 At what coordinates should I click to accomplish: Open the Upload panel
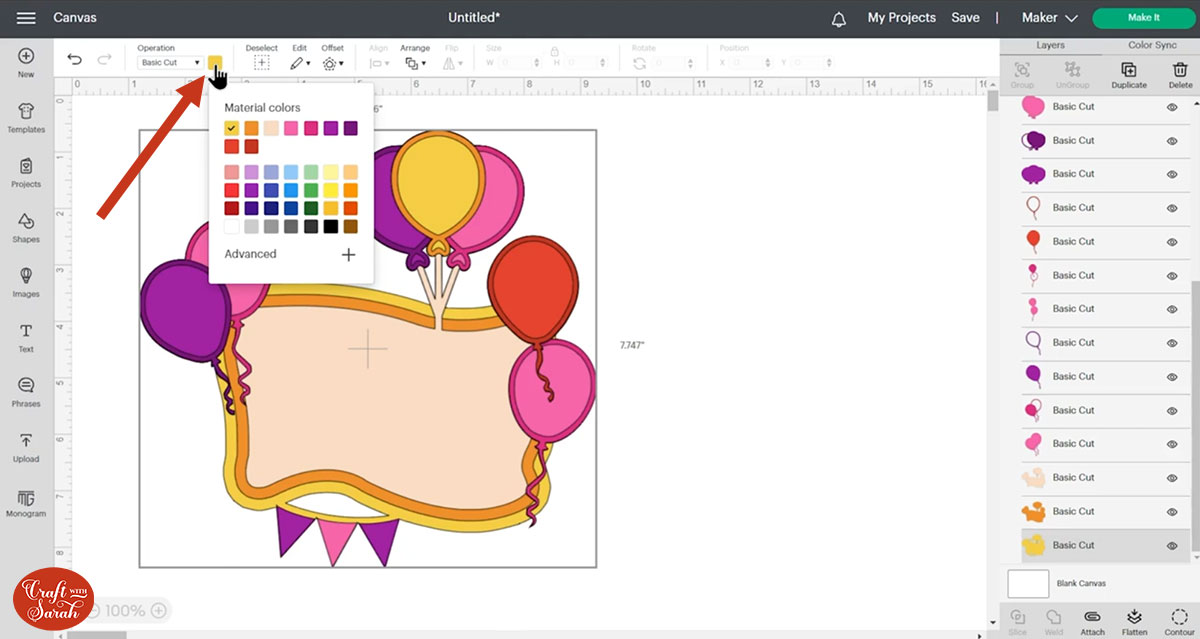point(26,446)
